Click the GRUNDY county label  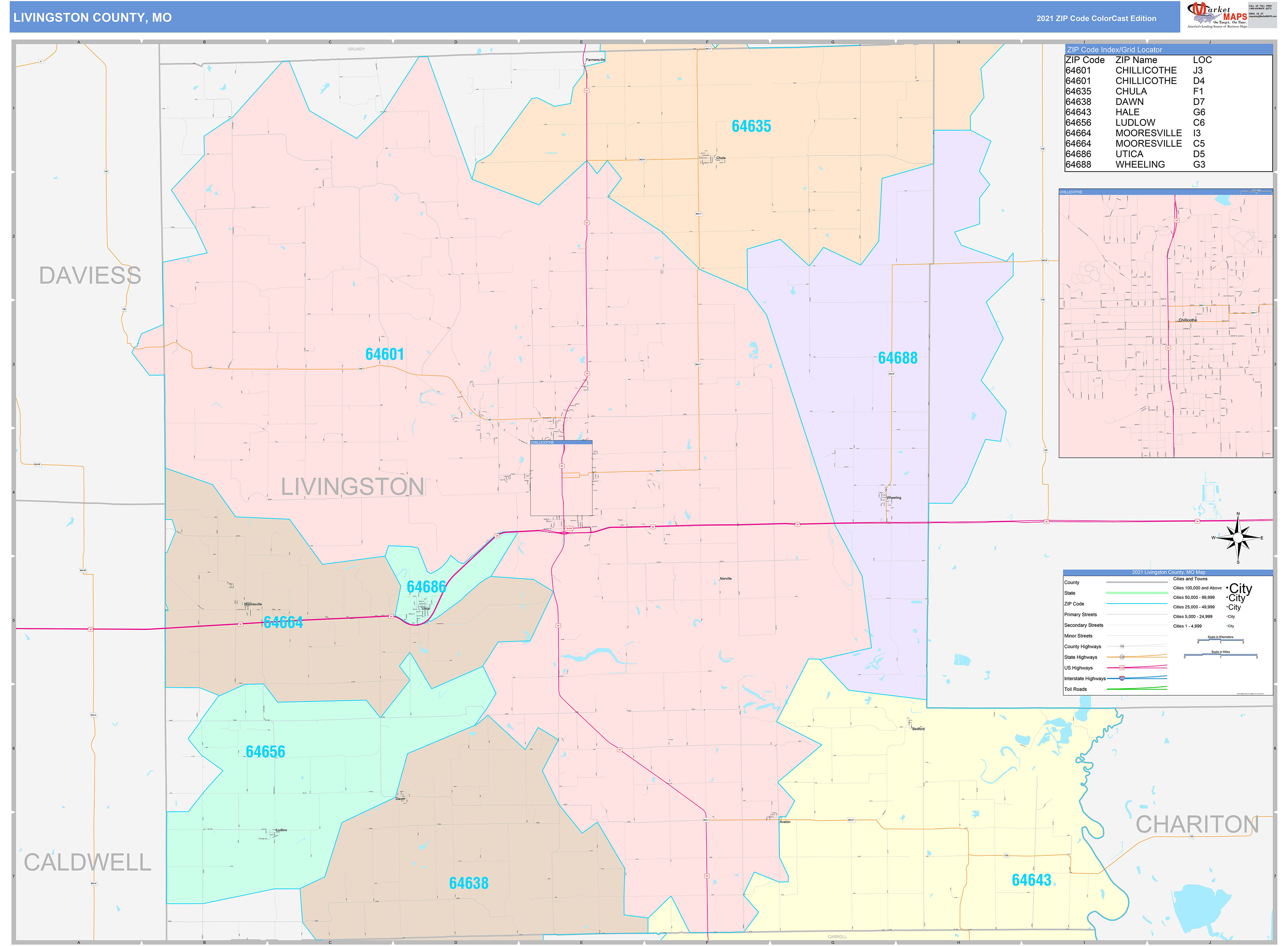click(x=356, y=49)
